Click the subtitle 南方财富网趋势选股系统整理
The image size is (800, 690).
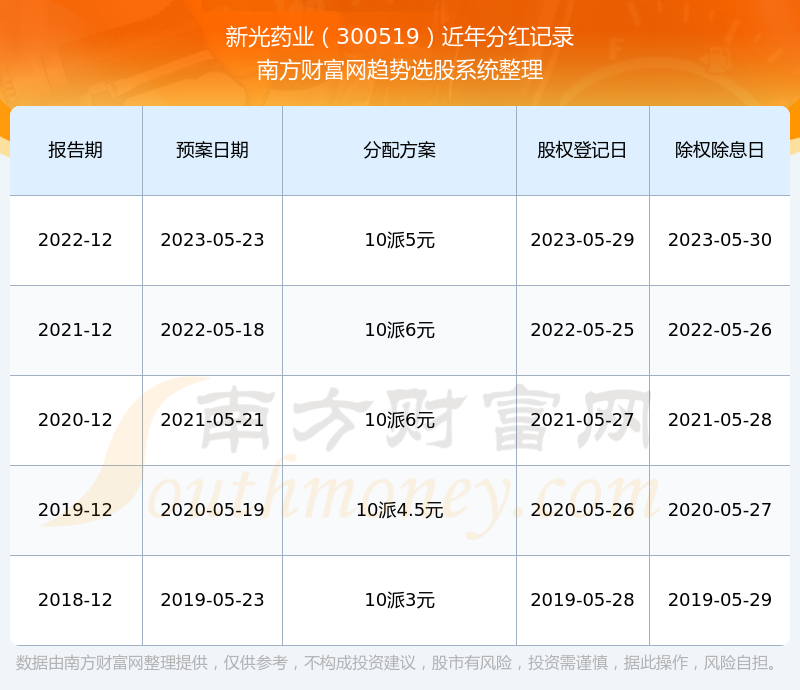[x=399, y=70]
